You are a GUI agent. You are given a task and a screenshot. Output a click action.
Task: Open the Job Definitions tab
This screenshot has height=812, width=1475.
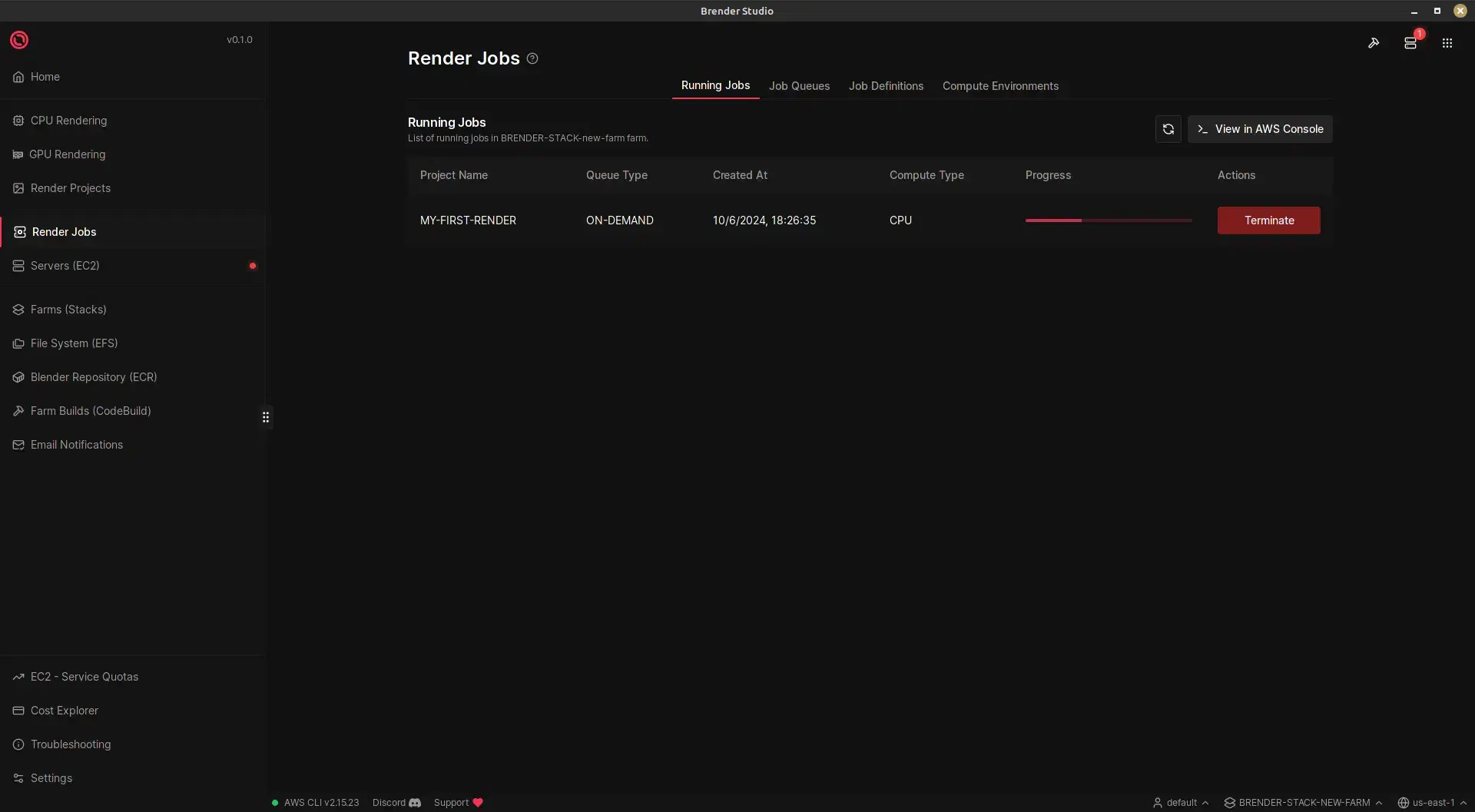coord(886,86)
